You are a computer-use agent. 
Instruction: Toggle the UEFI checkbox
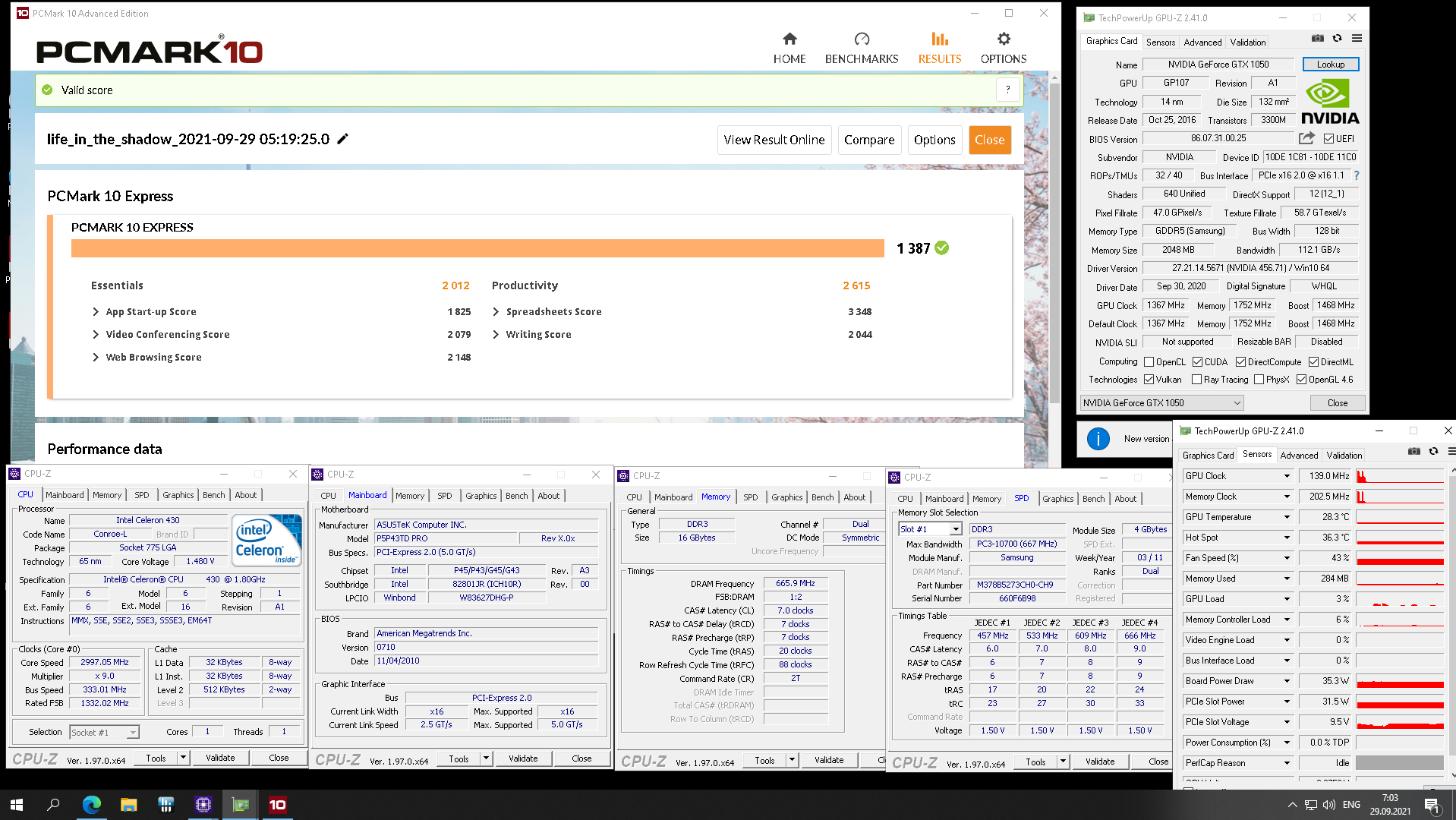coord(1328,139)
